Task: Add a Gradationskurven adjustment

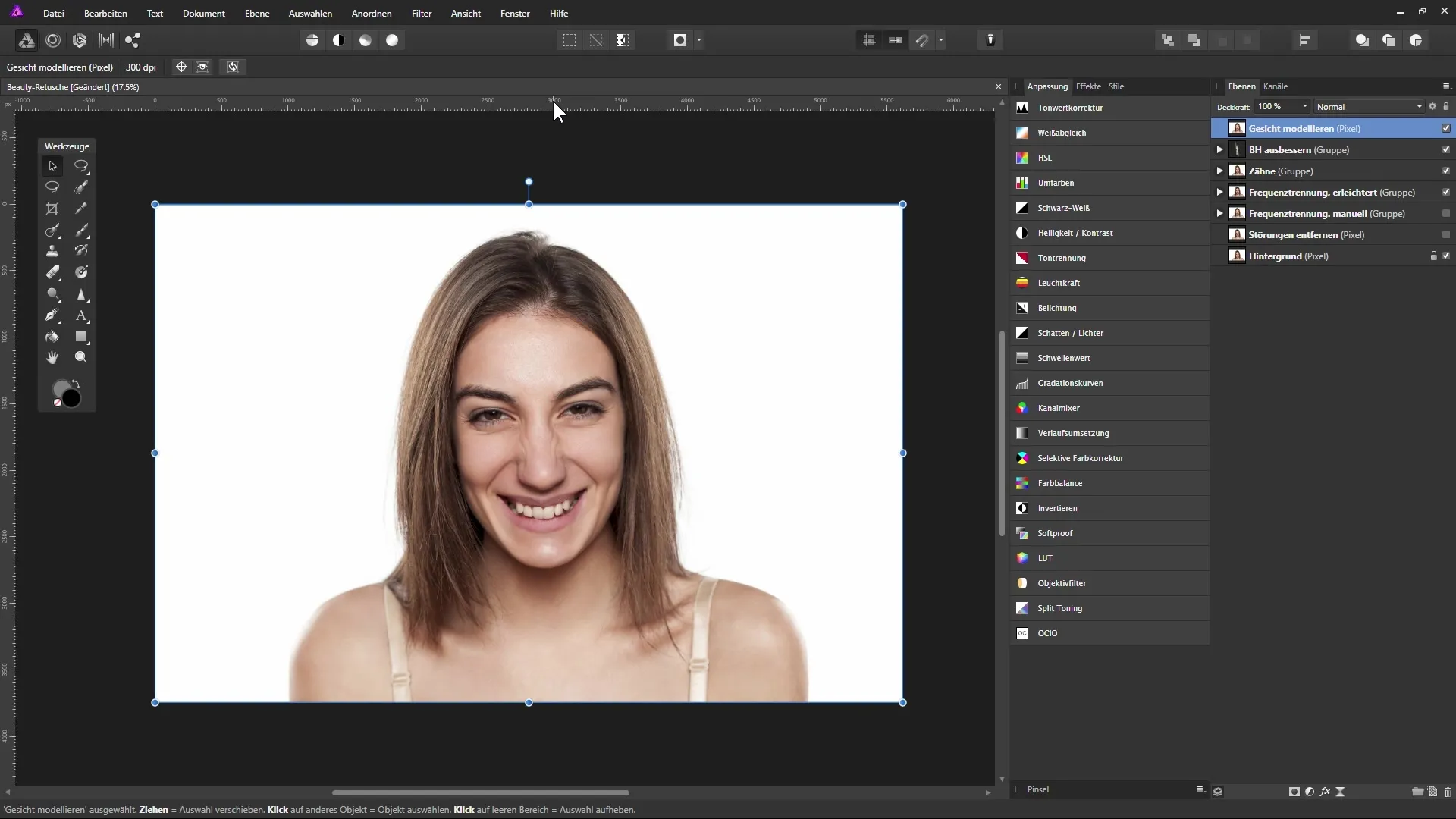Action: point(1109,383)
